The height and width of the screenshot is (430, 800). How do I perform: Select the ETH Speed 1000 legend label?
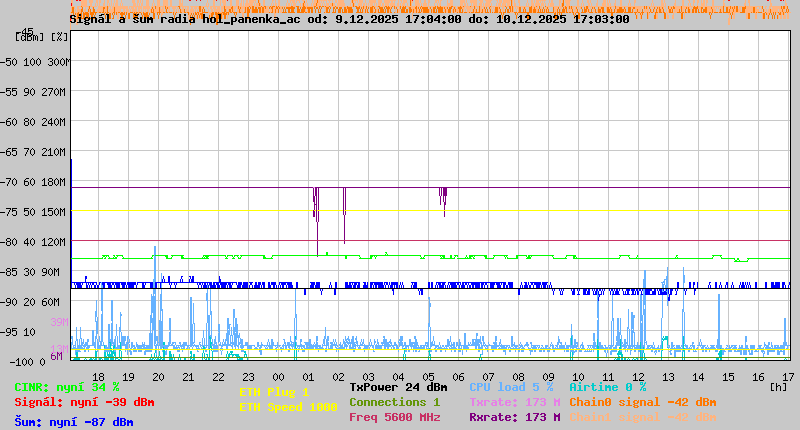click(x=287, y=407)
